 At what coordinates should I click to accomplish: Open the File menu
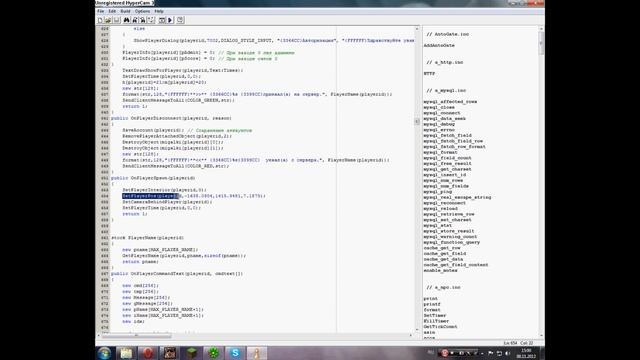101,11
